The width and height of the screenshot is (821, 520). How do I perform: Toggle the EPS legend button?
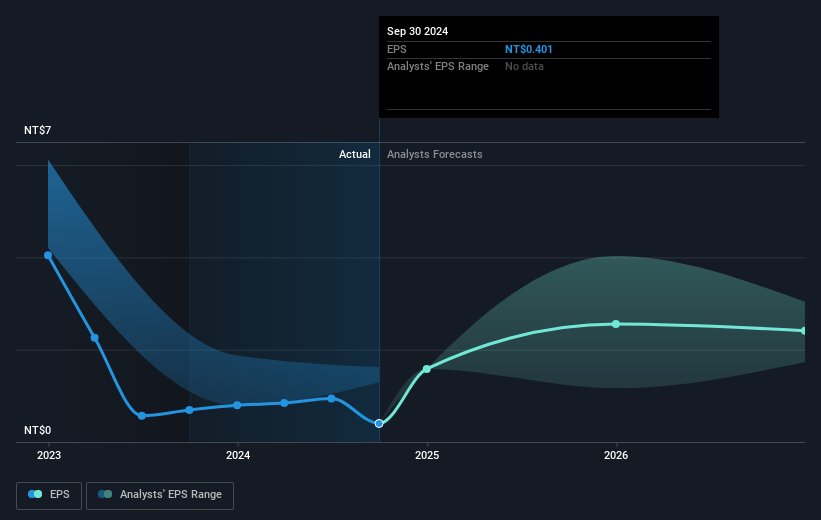pos(49,495)
